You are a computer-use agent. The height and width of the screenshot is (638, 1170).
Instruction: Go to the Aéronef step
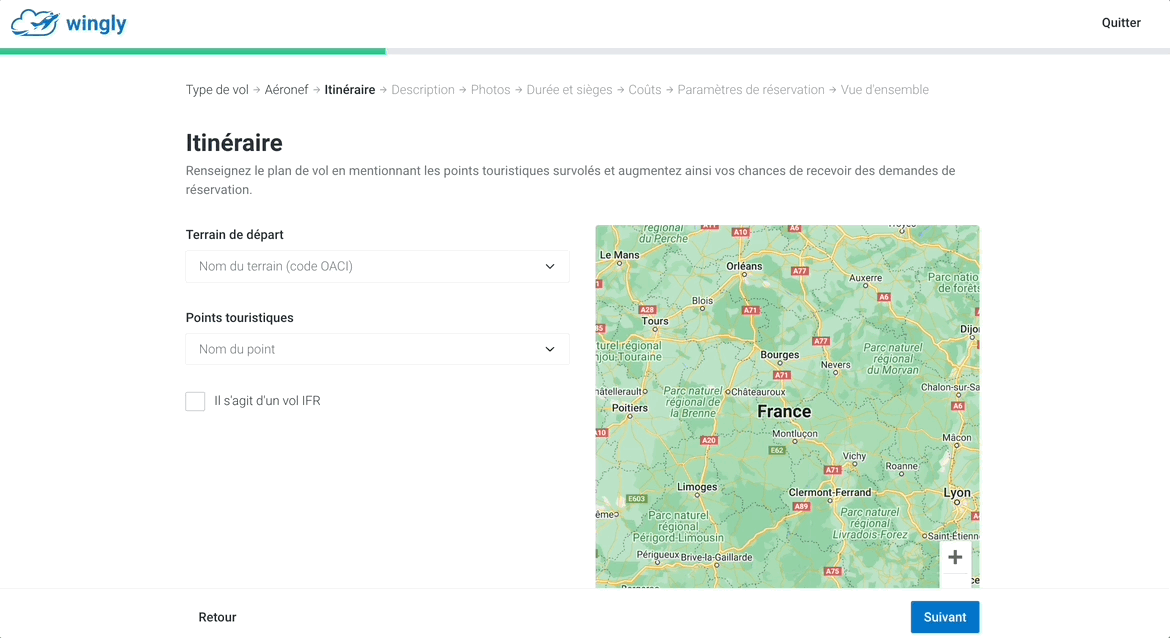click(x=287, y=90)
